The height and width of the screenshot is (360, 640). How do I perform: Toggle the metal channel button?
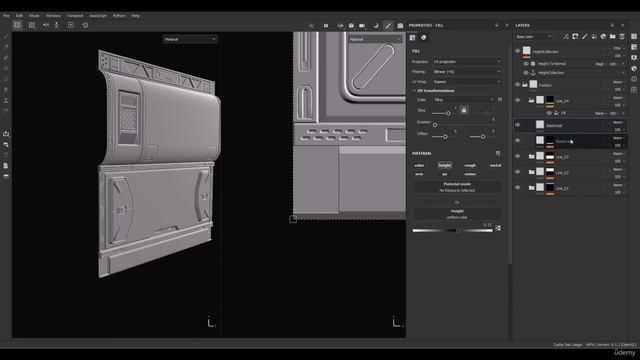[495, 165]
